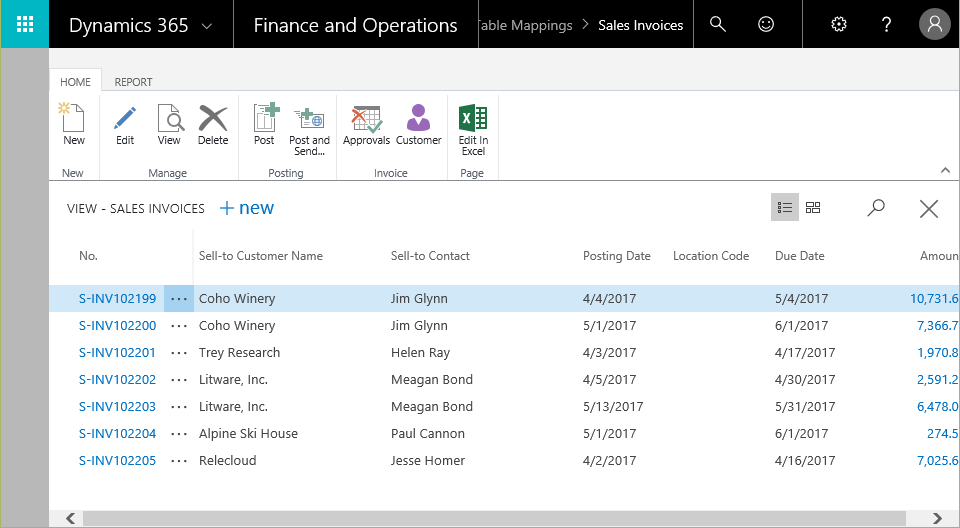Open invoice S-INV102205
This screenshot has height=528, width=960.
click(x=118, y=461)
